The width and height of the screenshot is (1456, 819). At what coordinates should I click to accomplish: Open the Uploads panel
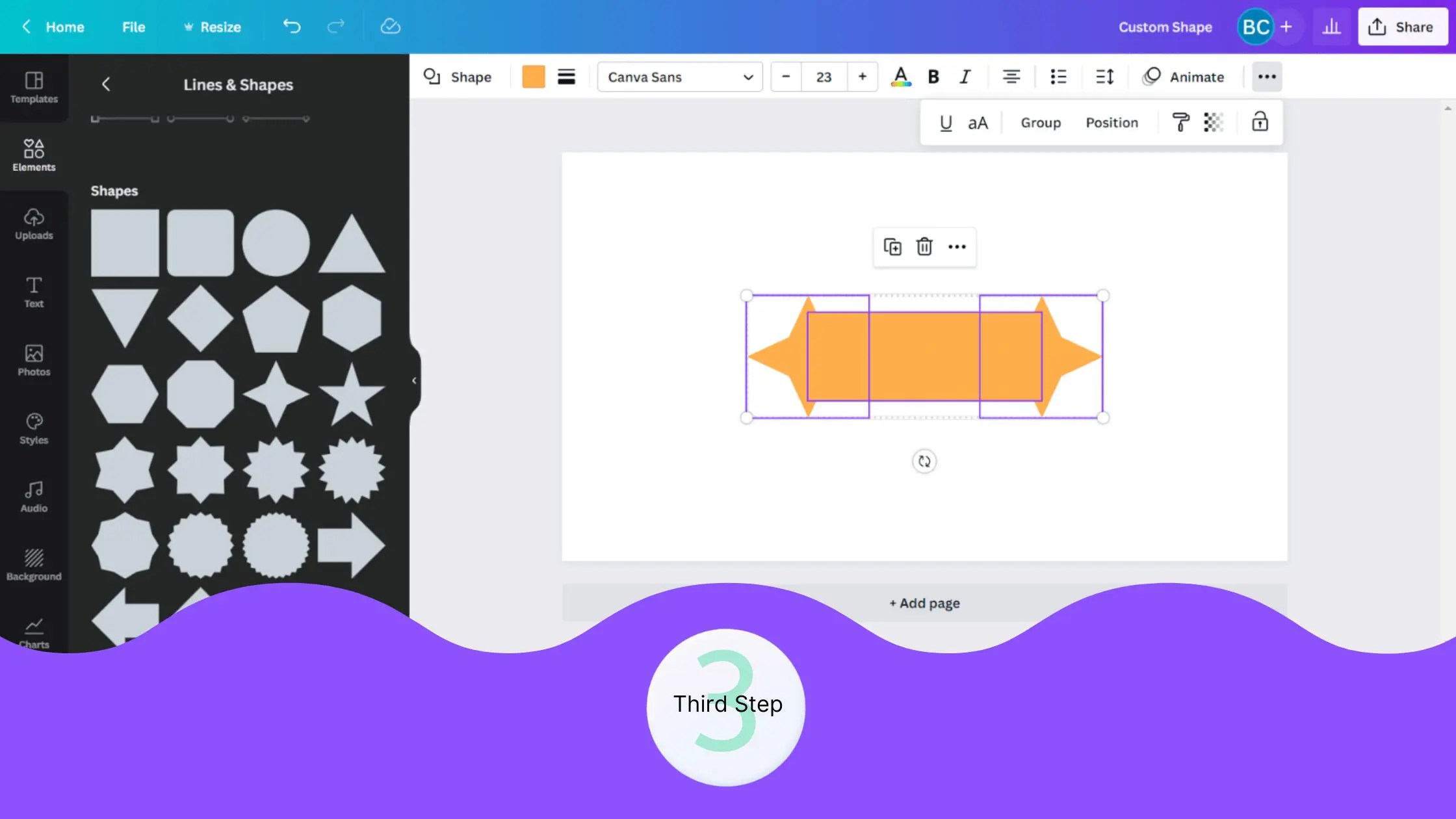click(x=33, y=224)
